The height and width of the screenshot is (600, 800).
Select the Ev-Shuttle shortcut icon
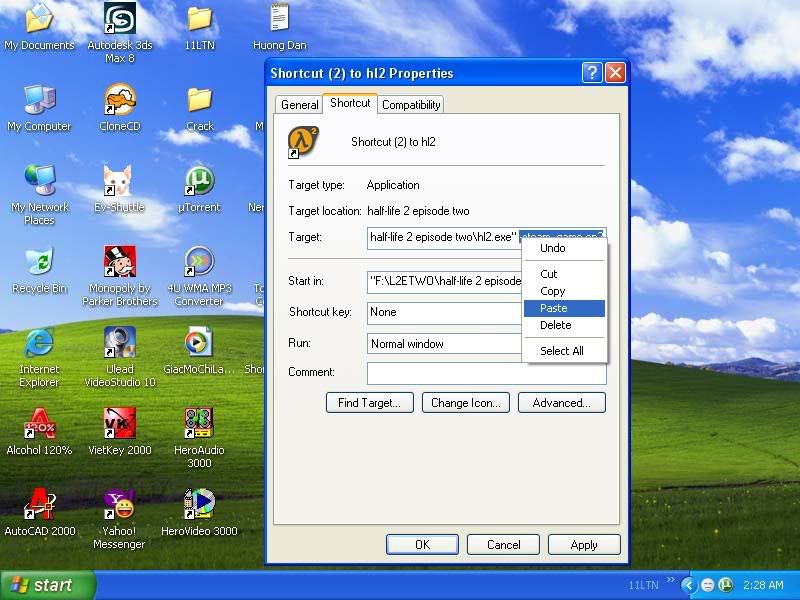click(119, 189)
